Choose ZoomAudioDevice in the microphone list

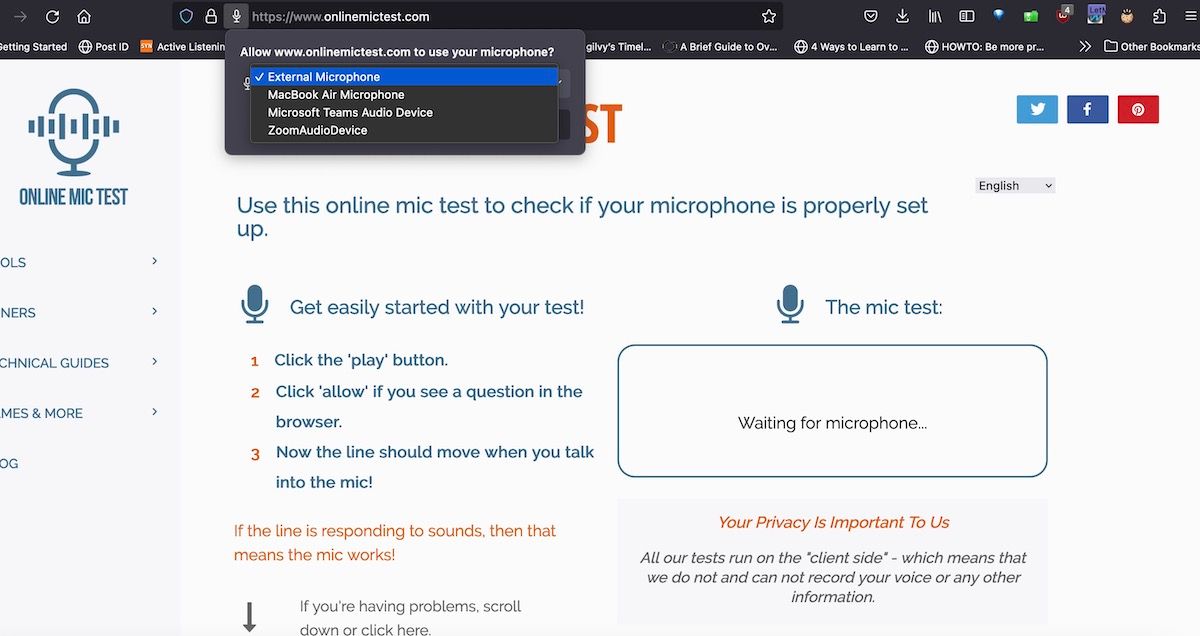tap(404, 131)
